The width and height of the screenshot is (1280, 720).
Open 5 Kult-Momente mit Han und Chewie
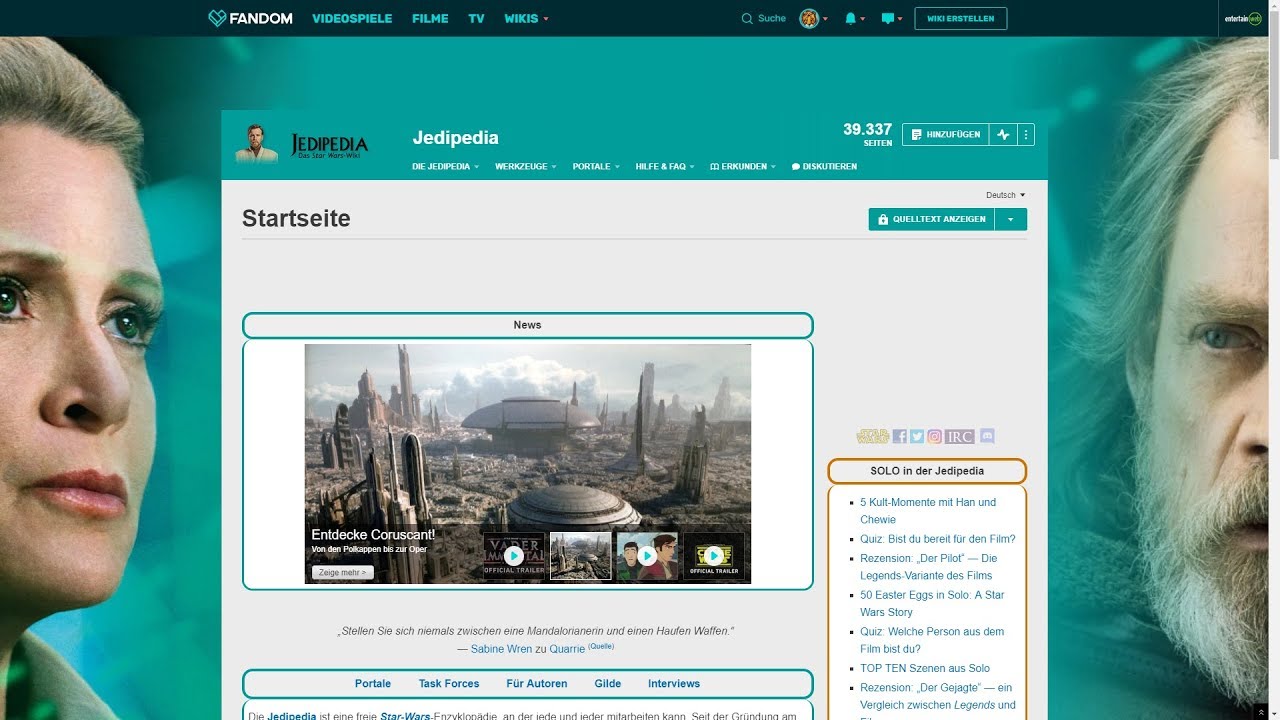click(x=928, y=511)
